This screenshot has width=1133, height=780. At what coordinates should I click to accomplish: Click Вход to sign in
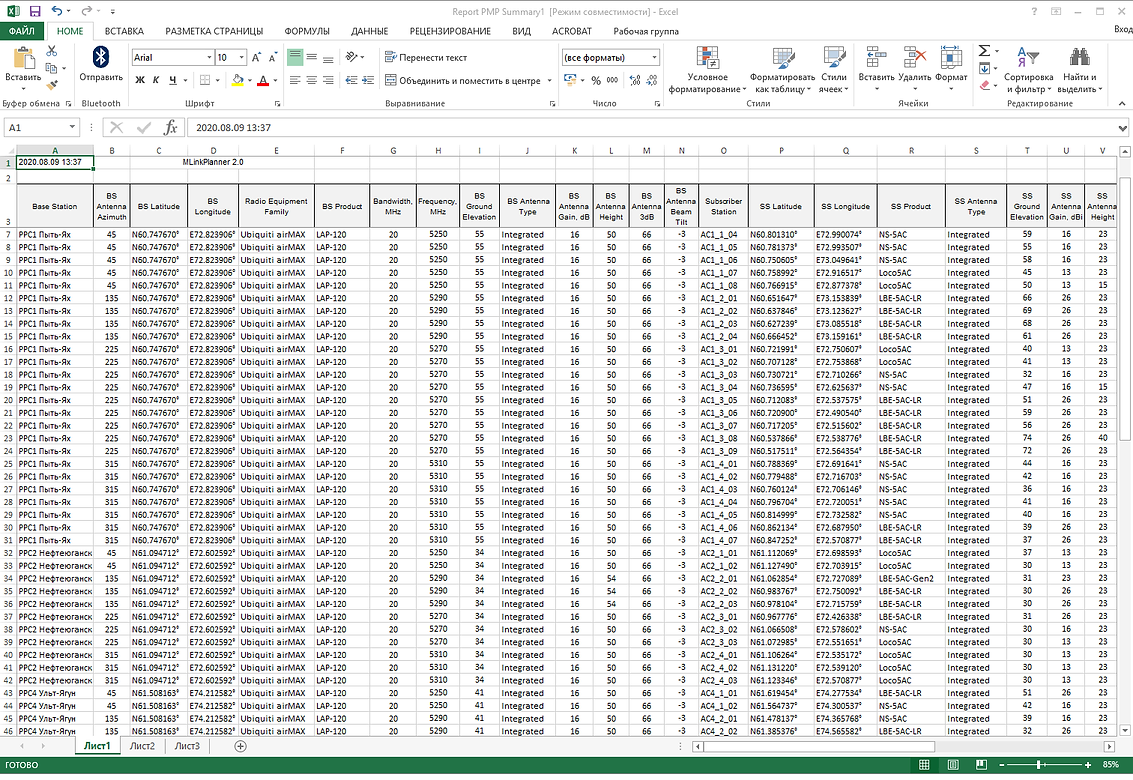(x=1123, y=29)
